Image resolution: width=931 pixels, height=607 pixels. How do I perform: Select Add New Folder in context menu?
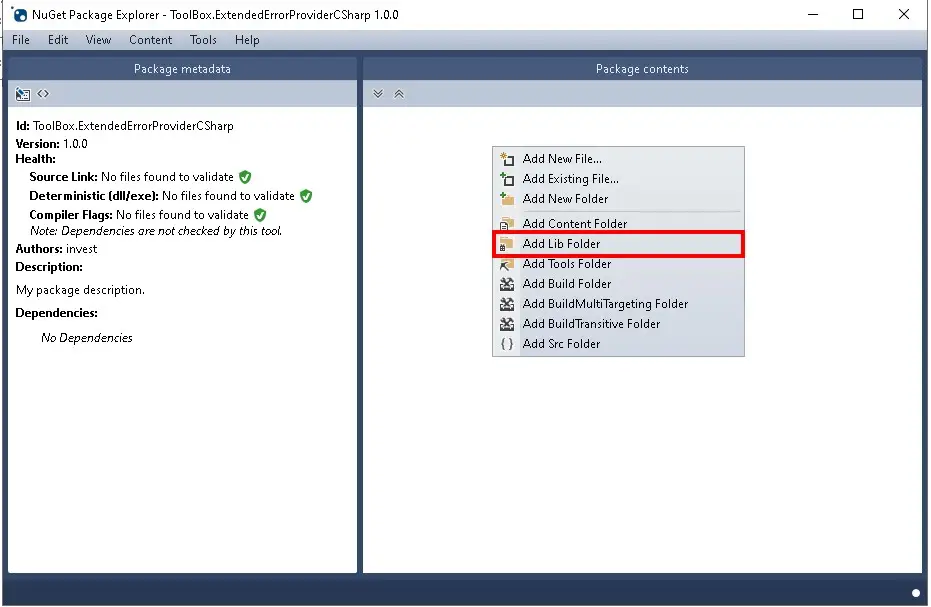tap(618, 199)
